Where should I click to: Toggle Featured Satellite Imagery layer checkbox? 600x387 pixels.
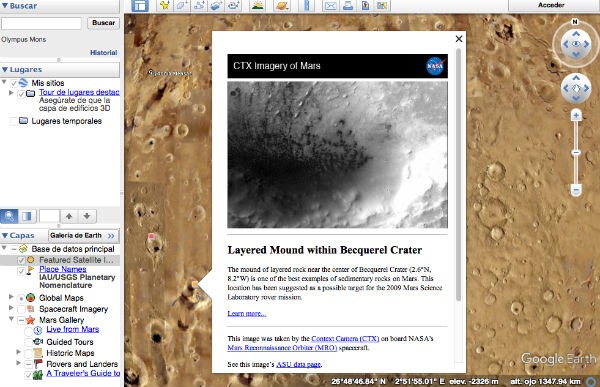(21, 260)
